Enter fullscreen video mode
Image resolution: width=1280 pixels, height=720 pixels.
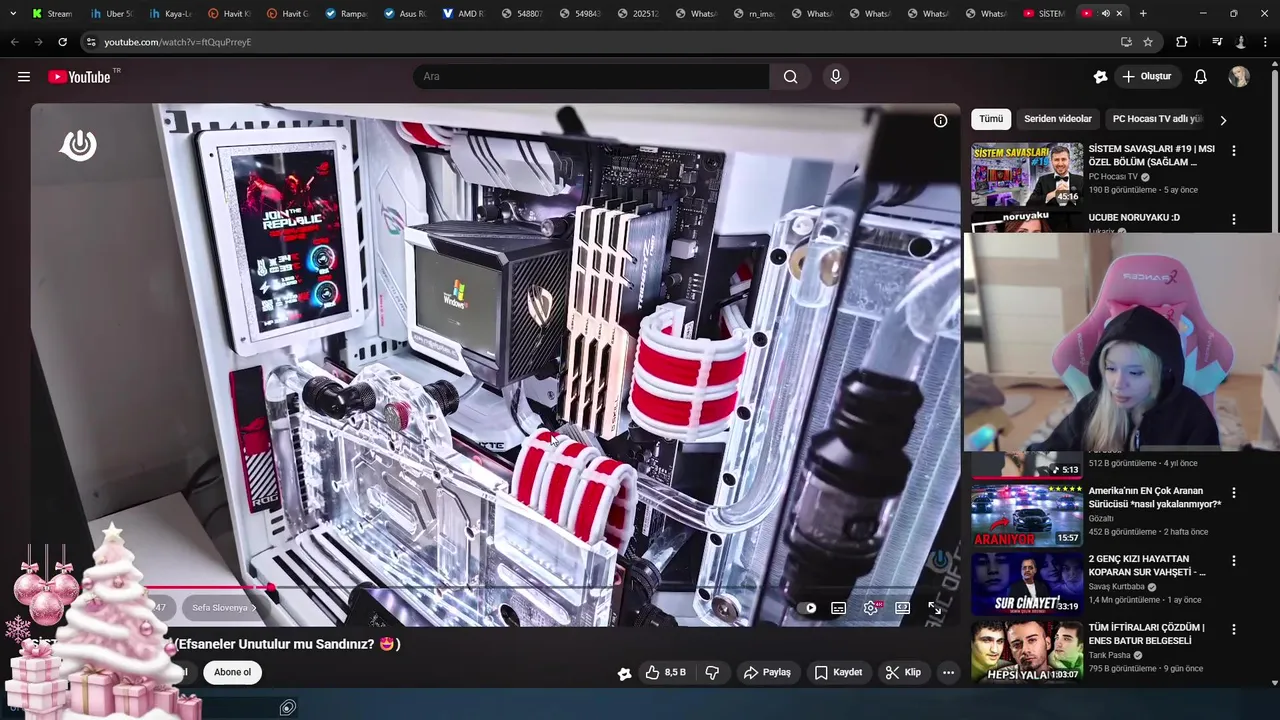pyautogui.click(x=935, y=608)
